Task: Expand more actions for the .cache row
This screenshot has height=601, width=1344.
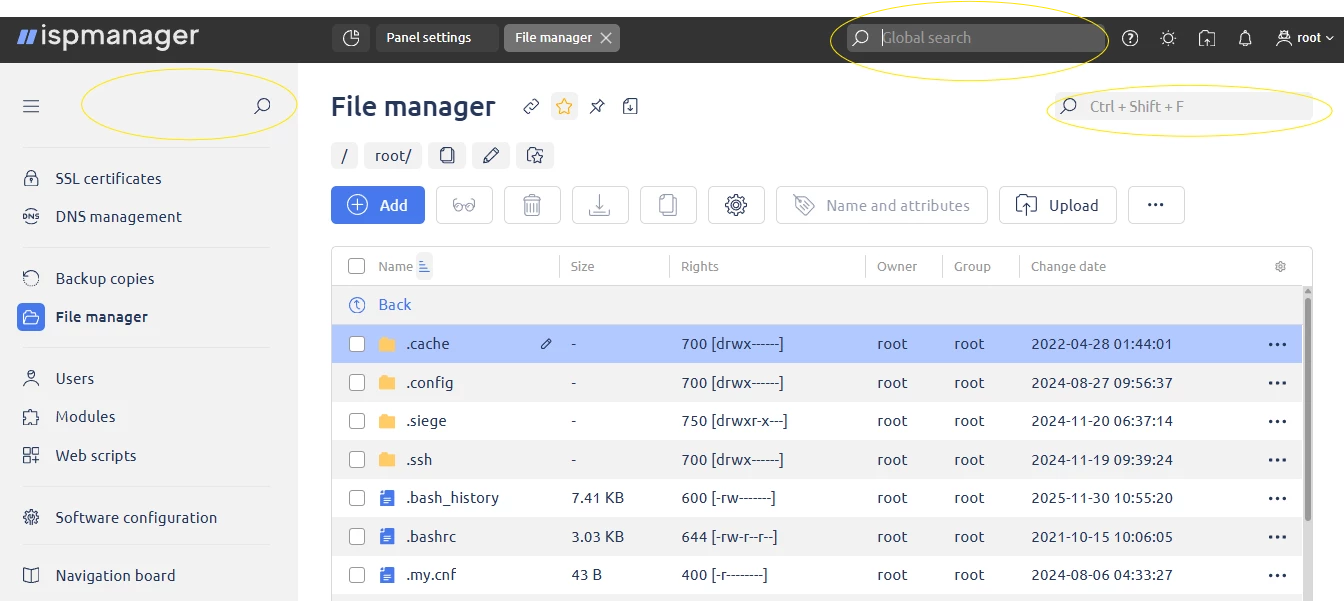Action: (1277, 343)
